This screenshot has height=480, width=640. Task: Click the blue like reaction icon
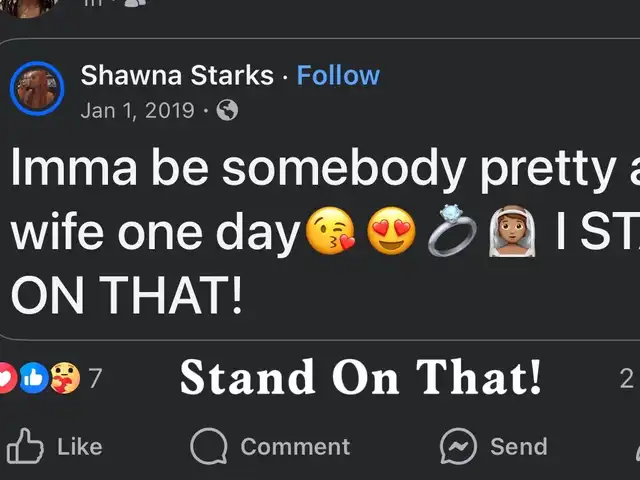(34, 378)
